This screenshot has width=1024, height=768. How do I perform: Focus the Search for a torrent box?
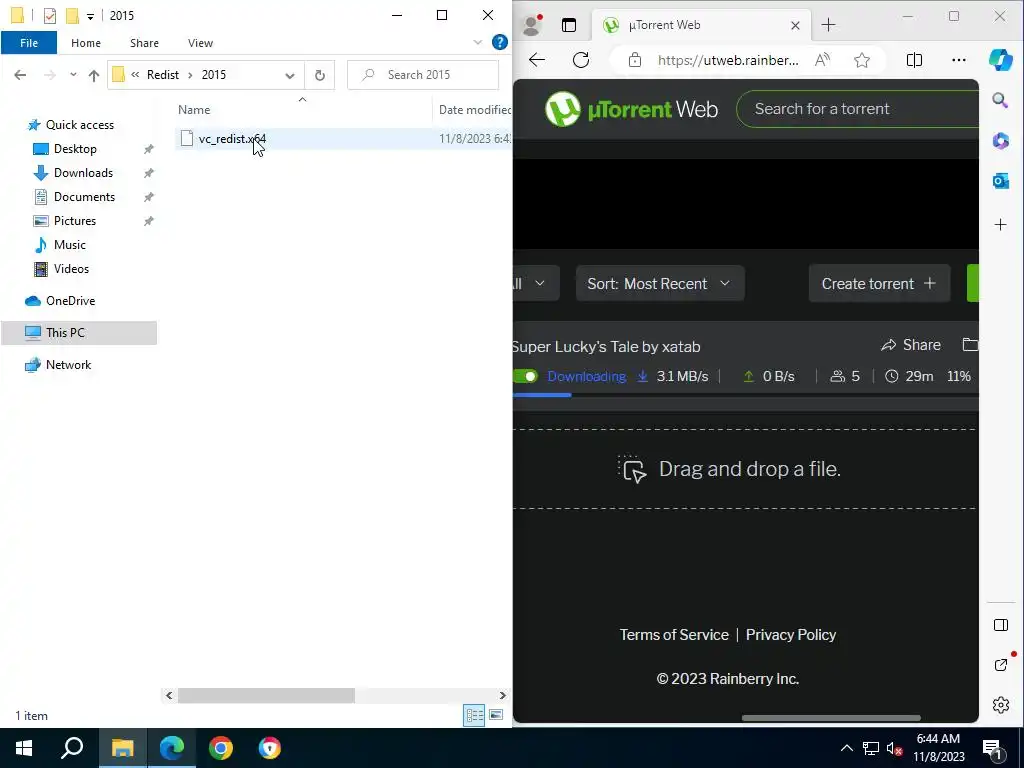point(858,109)
